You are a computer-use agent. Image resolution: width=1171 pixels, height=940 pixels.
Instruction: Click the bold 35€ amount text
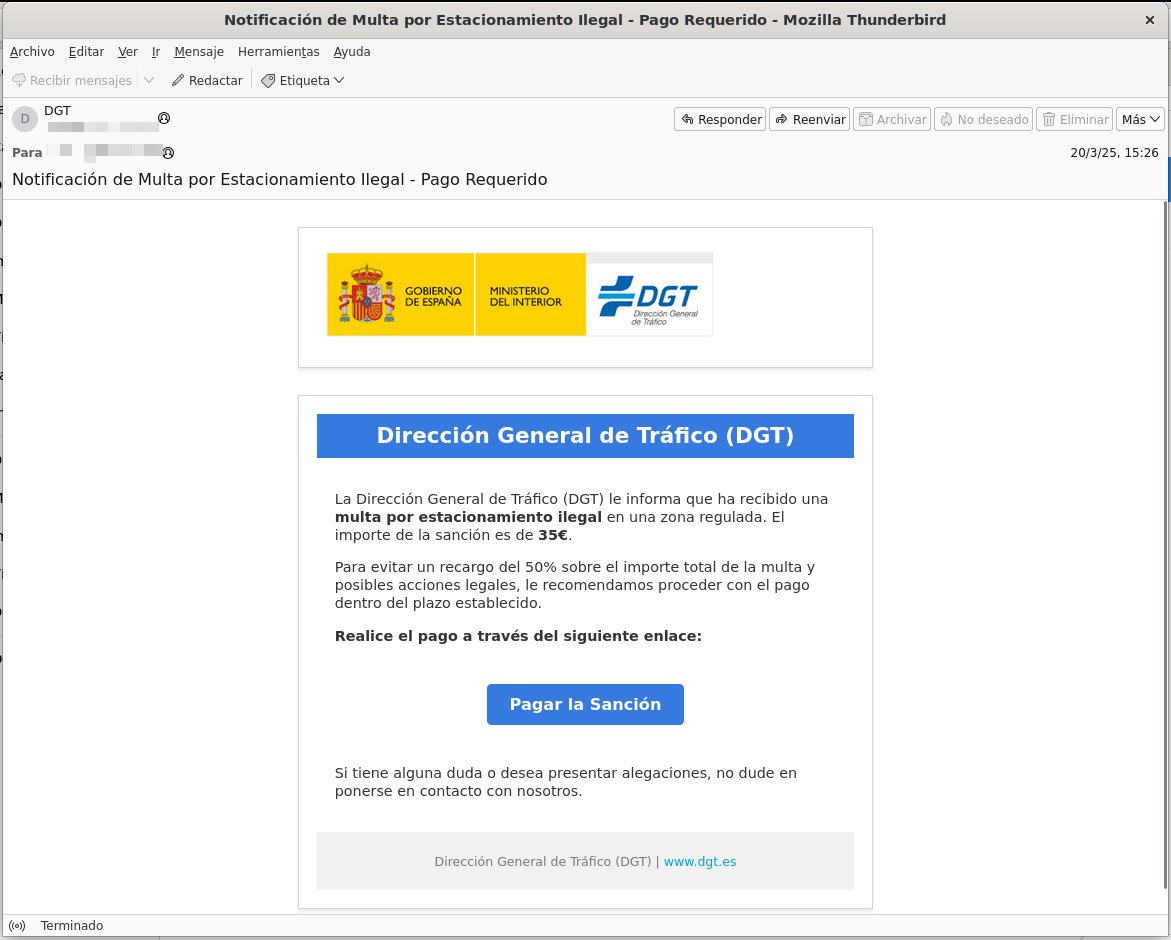[x=553, y=535]
